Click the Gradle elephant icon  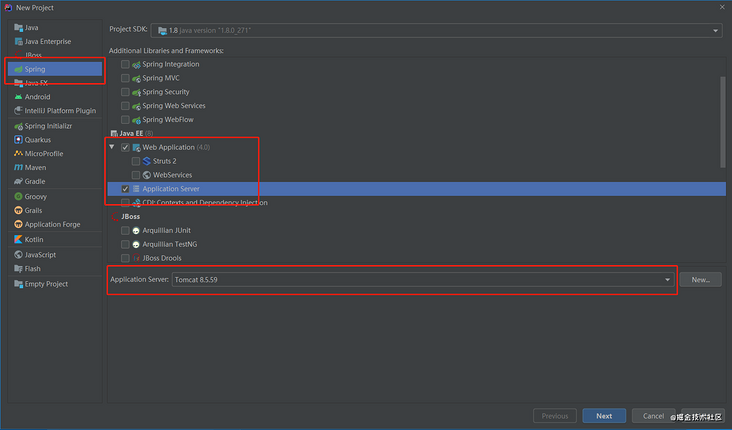pos(18,181)
